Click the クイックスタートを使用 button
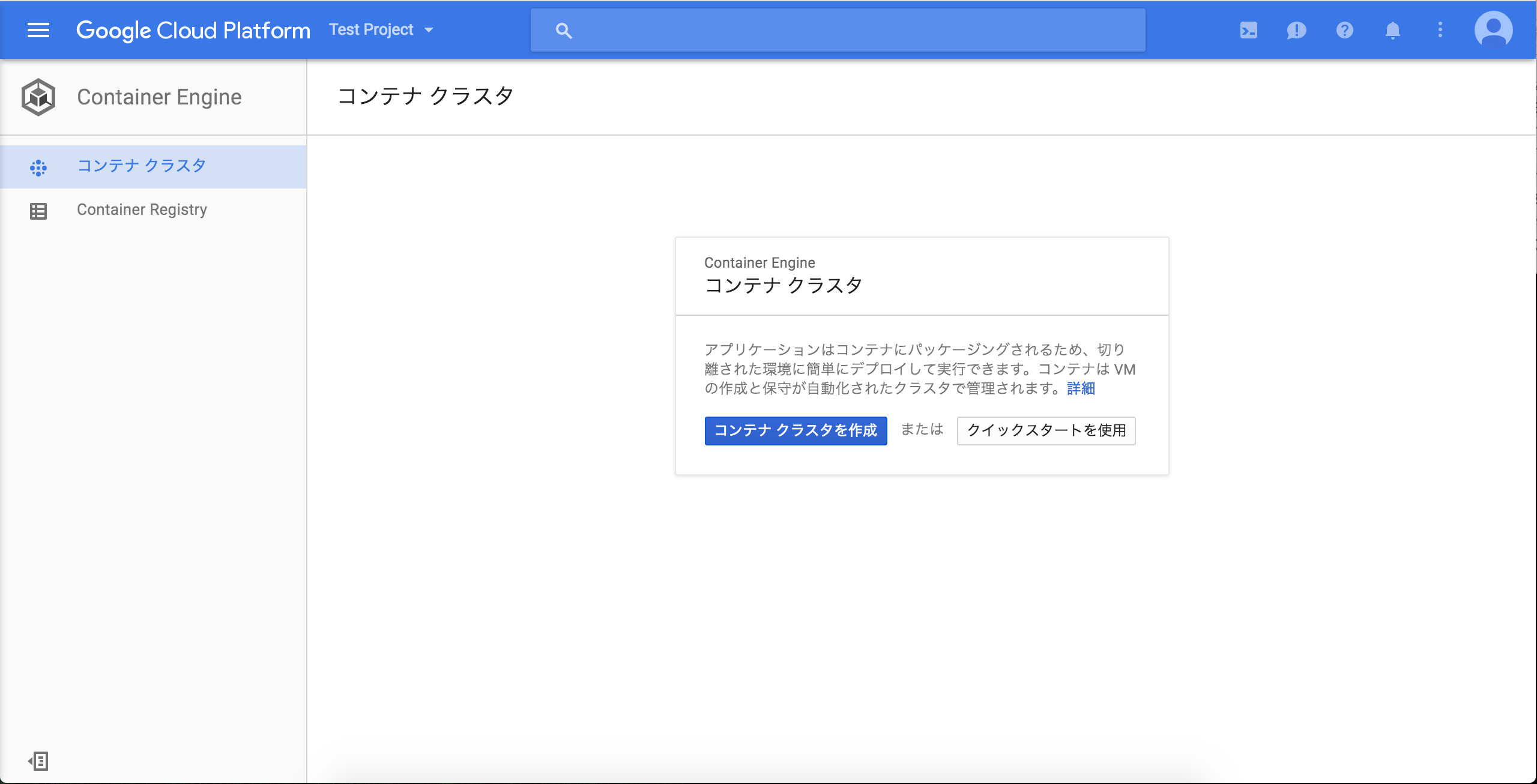Screen dimensions: 1537x784 [1046, 430]
